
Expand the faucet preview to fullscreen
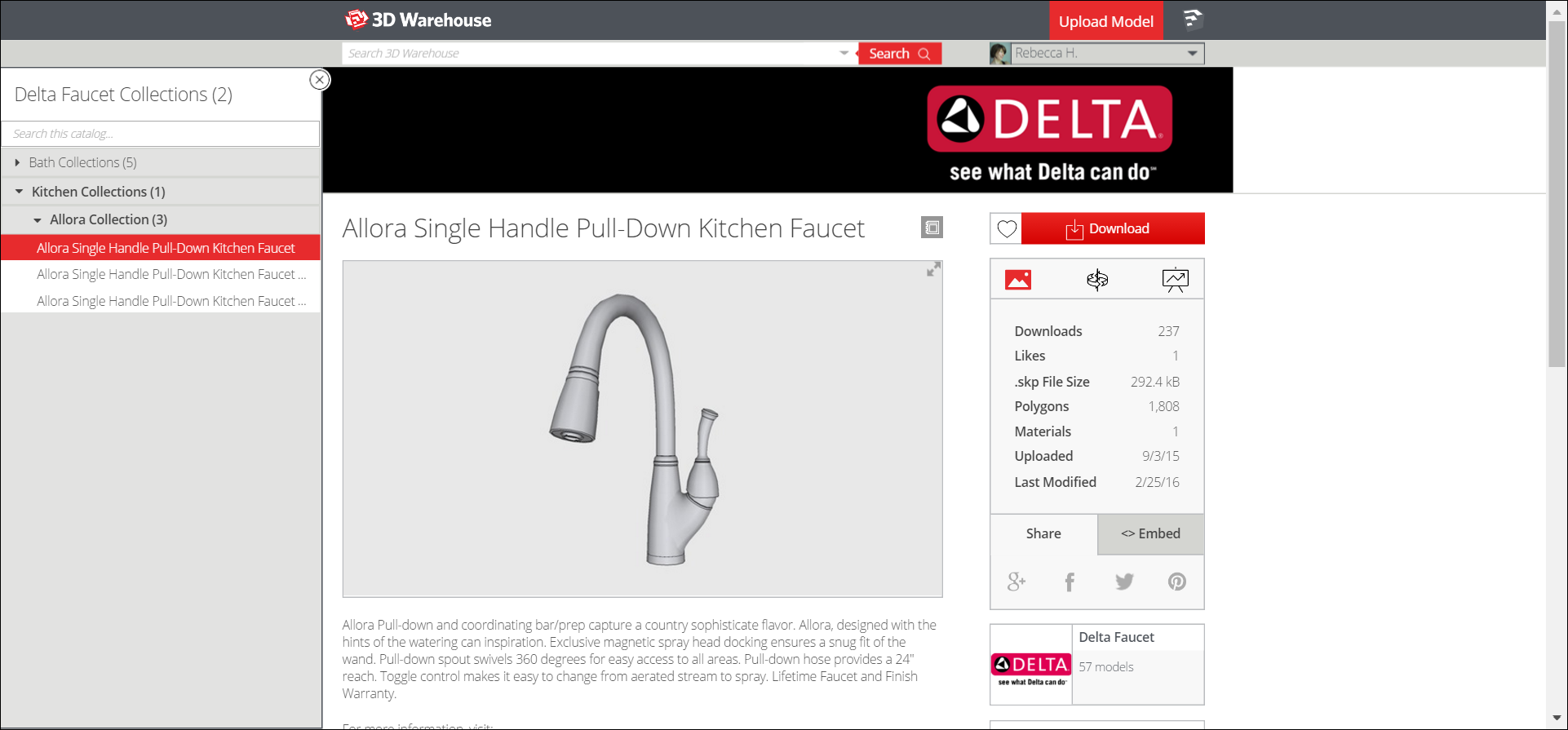point(933,269)
